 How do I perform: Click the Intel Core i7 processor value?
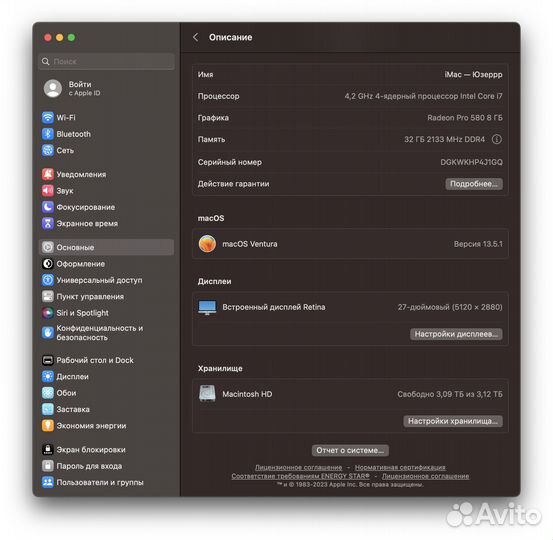(x=424, y=96)
